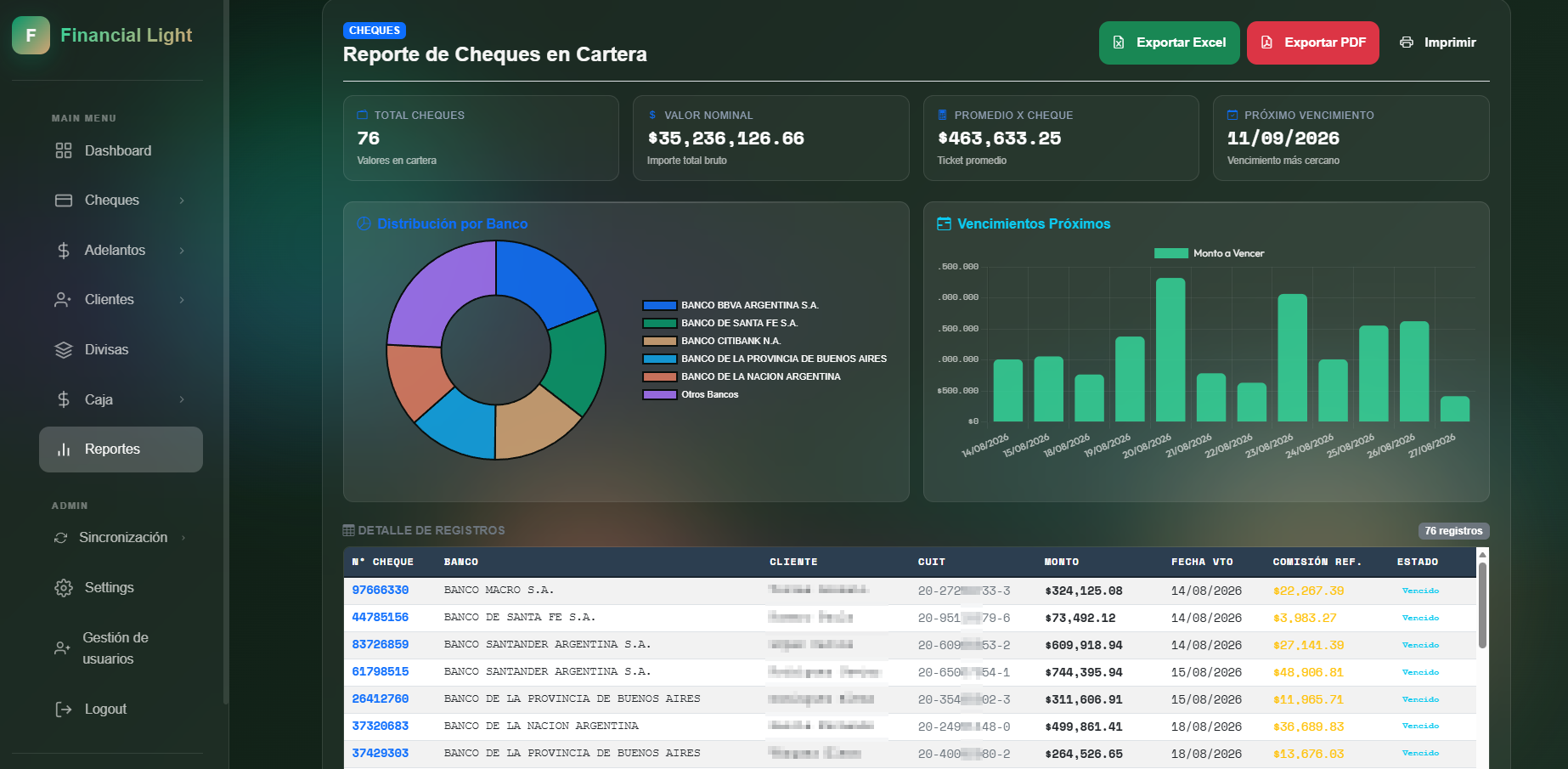Click the Clientes person icon
This screenshot has width=1568, height=769.
click(63, 300)
